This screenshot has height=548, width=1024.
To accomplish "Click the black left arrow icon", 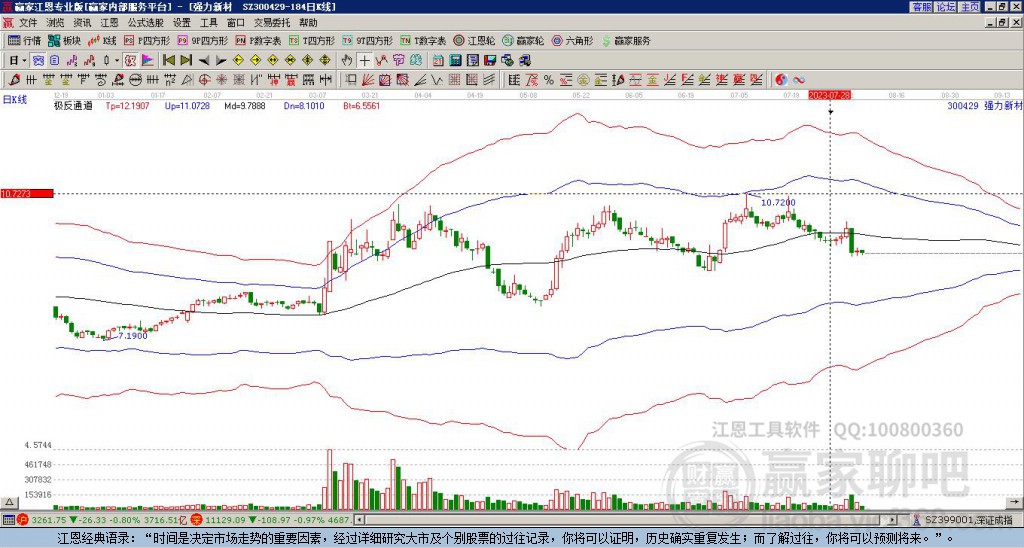I will pyautogui.click(x=203, y=61).
